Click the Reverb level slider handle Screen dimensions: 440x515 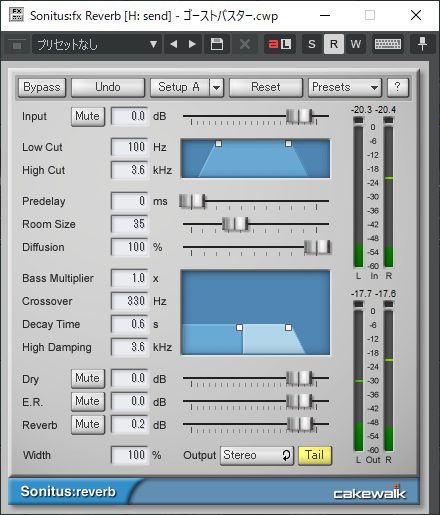click(x=300, y=424)
